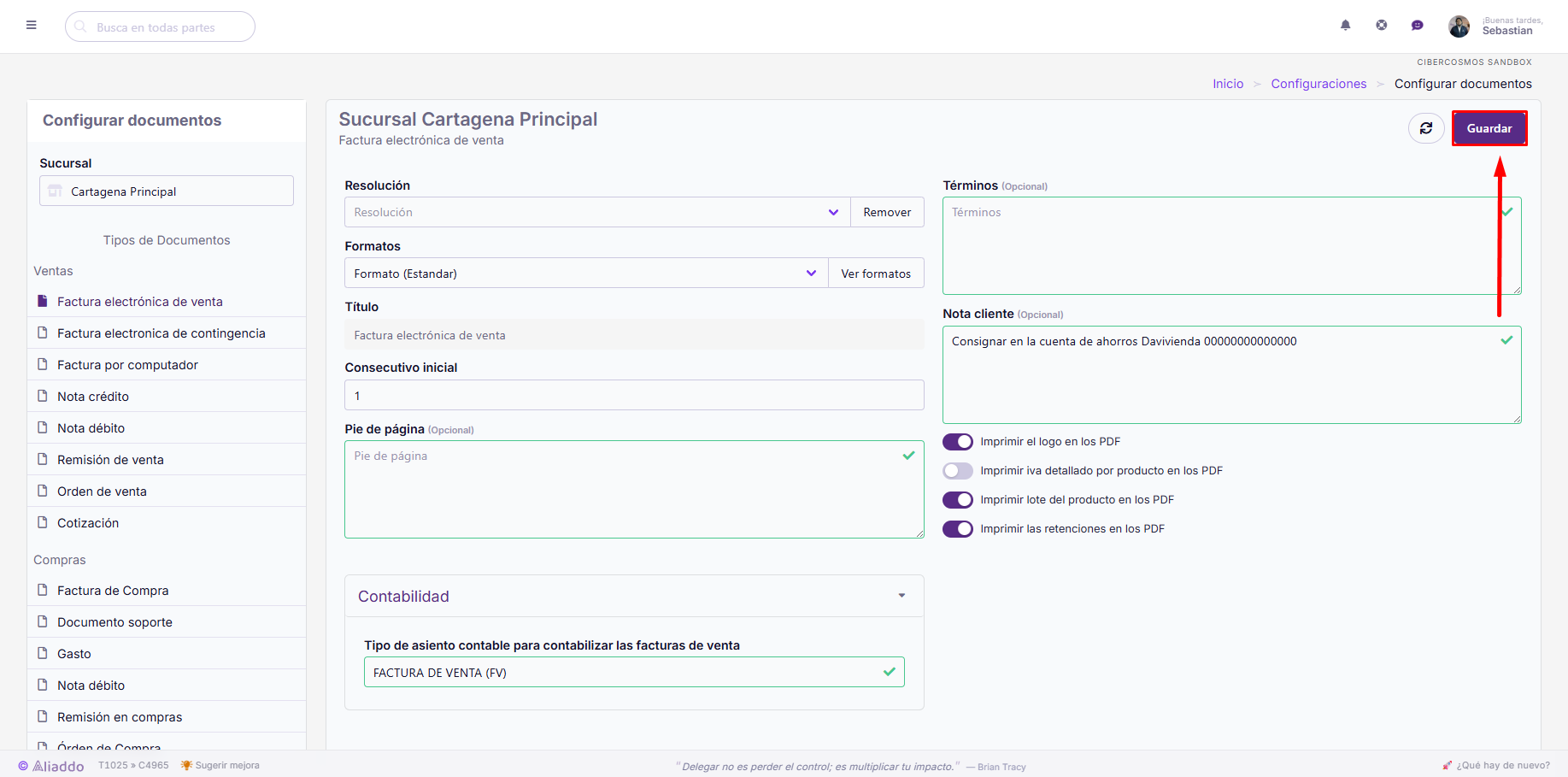
Task: Click the Consecutivo inicial input field
Action: coord(634,396)
